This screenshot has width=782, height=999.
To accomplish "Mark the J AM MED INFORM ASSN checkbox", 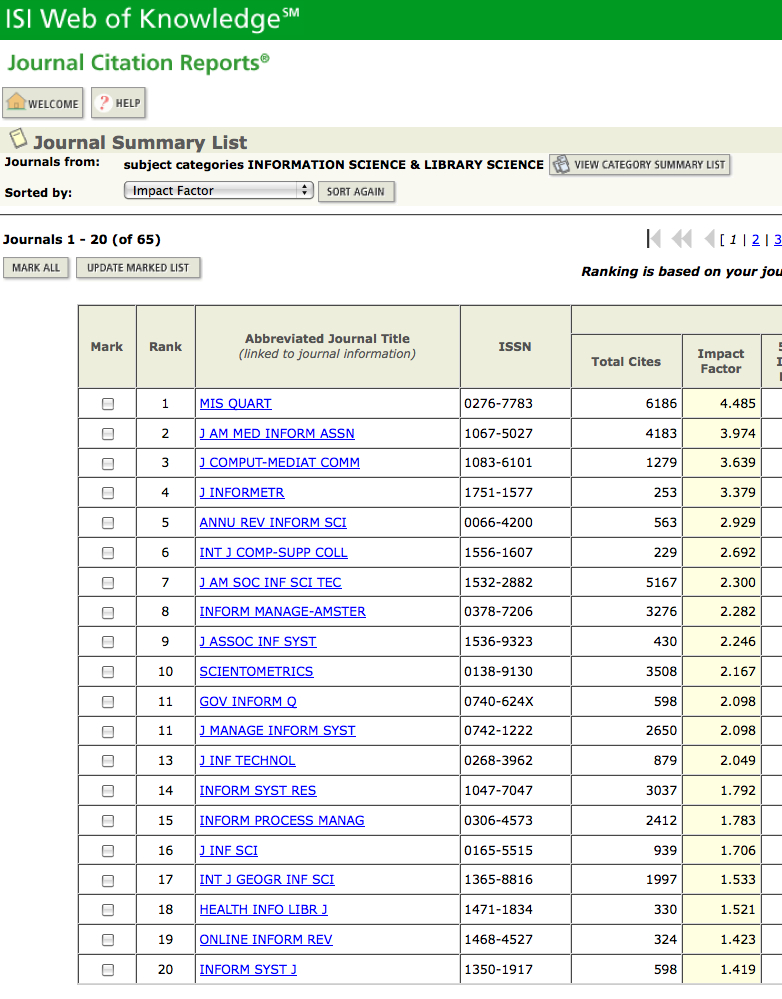I will [108, 434].
